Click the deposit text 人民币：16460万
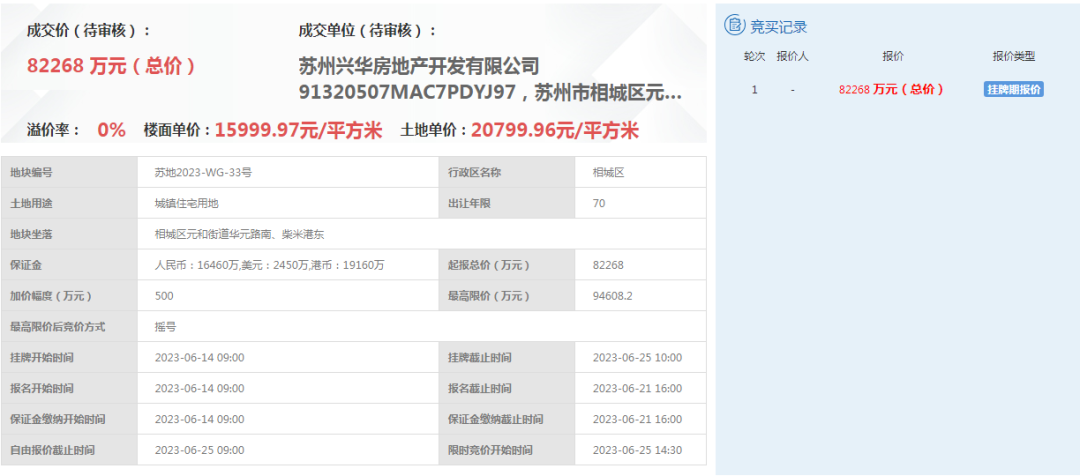 tap(196, 265)
